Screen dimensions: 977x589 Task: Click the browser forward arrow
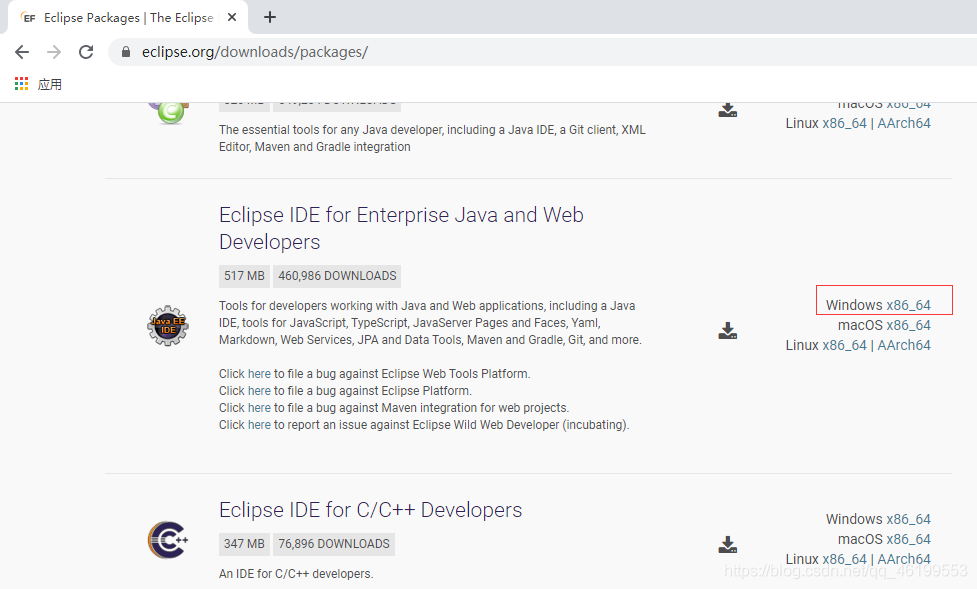click(x=54, y=52)
